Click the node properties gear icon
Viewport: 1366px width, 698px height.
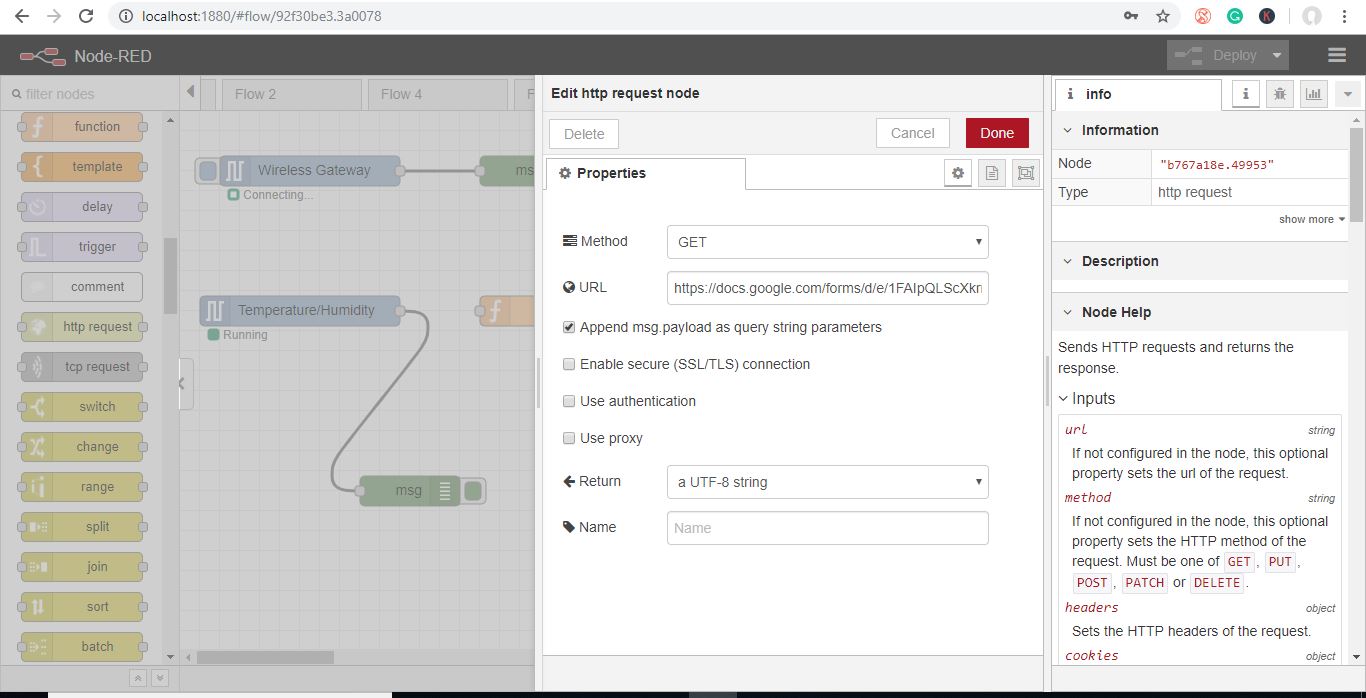point(958,173)
